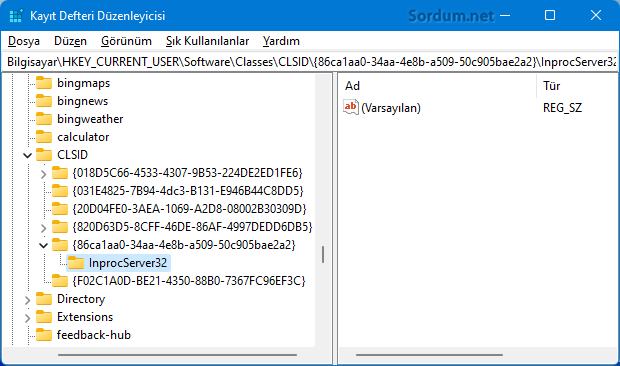This screenshot has width=620, height=366.
Task: Click the registry path address bar
Action: click(310, 62)
